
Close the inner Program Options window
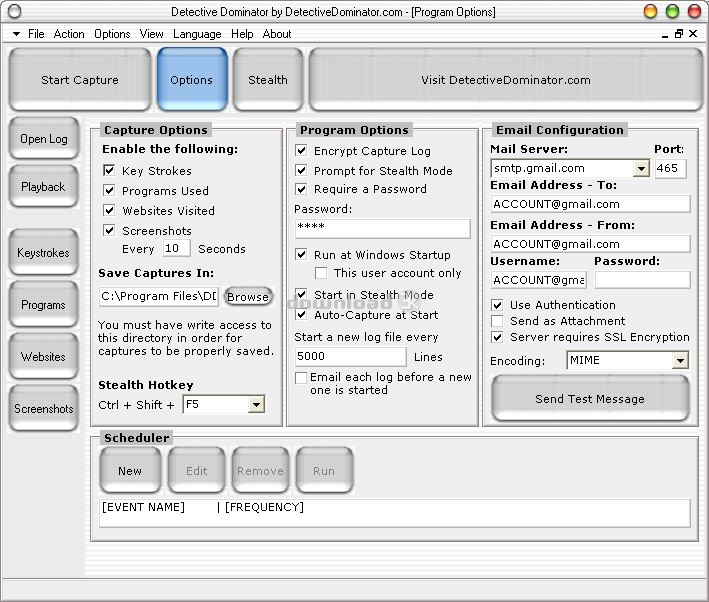coord(693,33)
